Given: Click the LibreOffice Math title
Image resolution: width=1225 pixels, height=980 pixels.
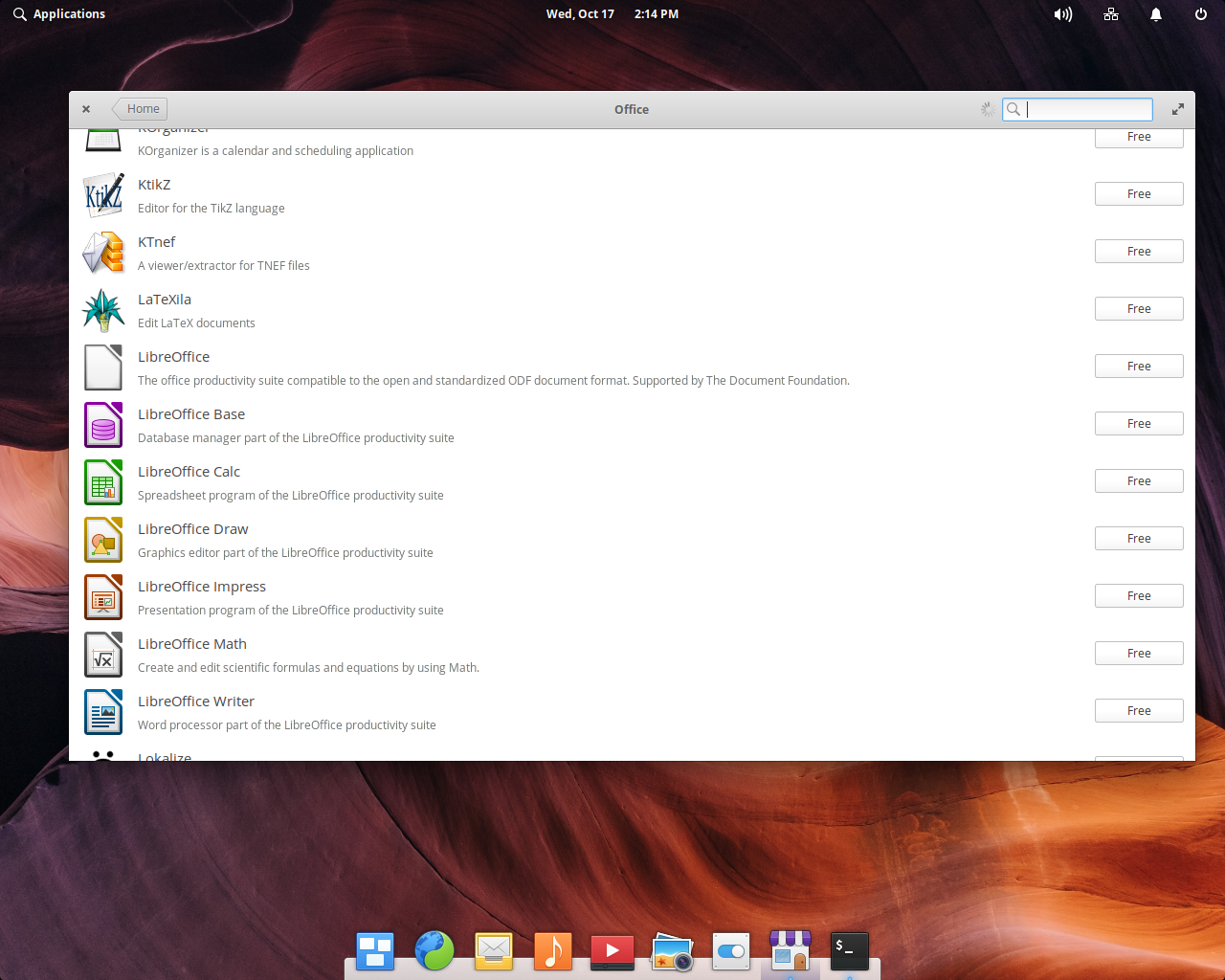Looking at the screenshot, I should click(192, 644).
